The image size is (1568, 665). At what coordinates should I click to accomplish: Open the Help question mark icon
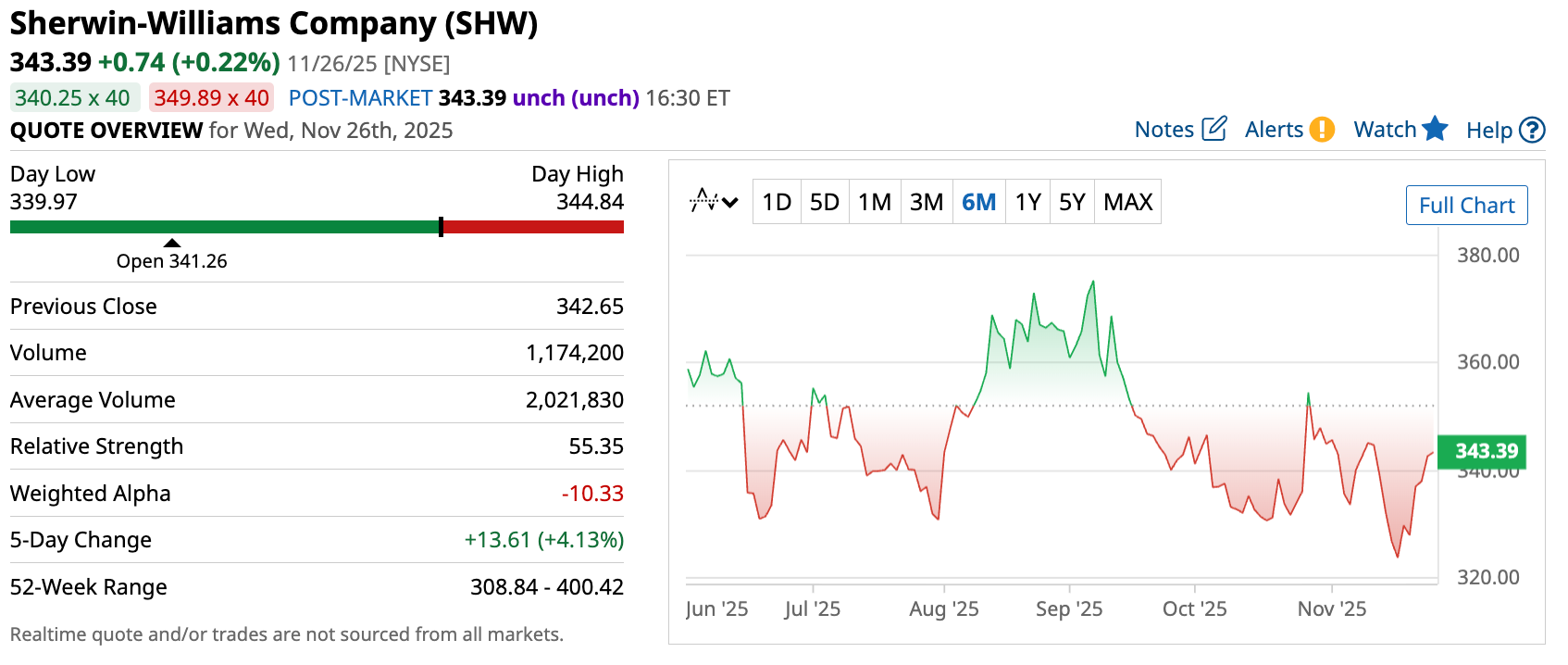1533,130
